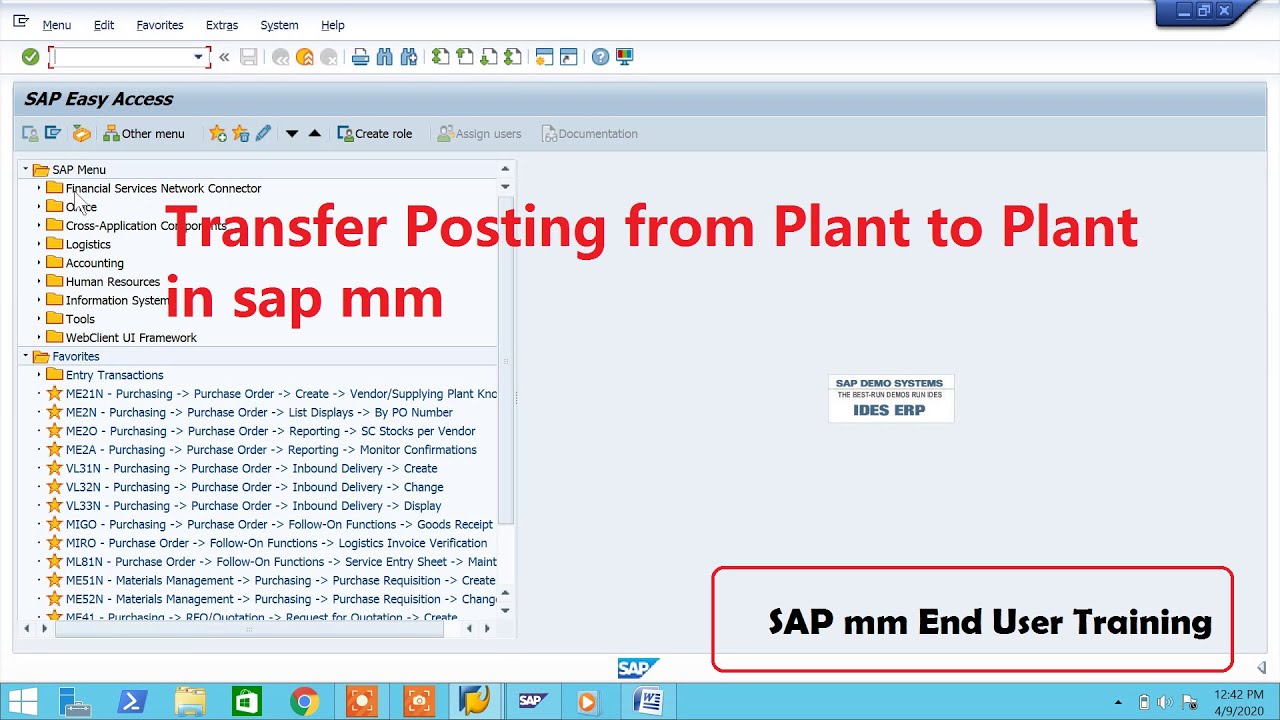This screenshot has height=720, width=1280.
Task: Click the Generate Shortcut icon
Action: [x=568, y=57]
